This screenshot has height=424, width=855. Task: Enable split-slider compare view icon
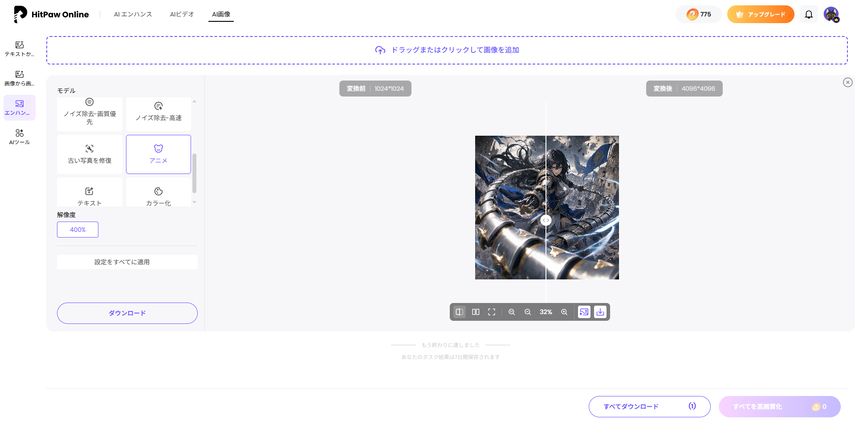pyautogui.click(x=459, y=312)
